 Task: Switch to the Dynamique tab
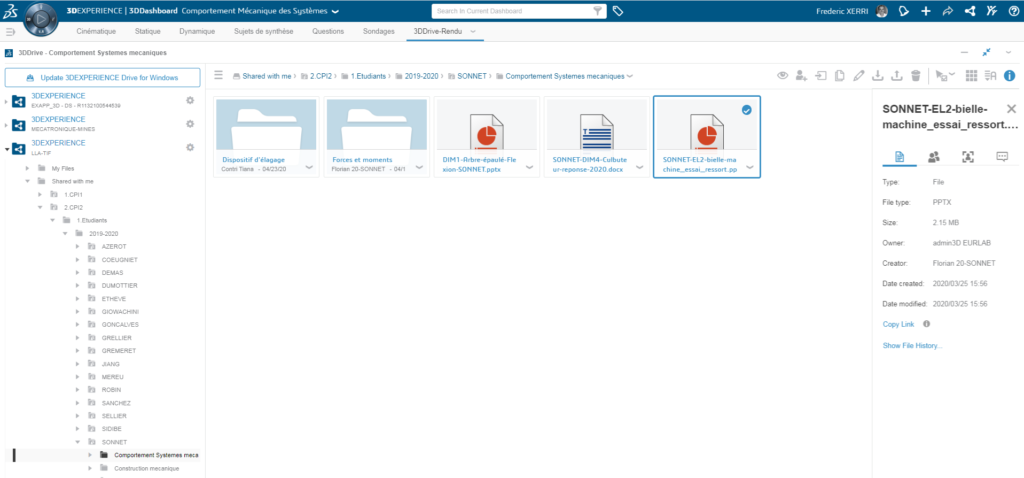(197, 31)
